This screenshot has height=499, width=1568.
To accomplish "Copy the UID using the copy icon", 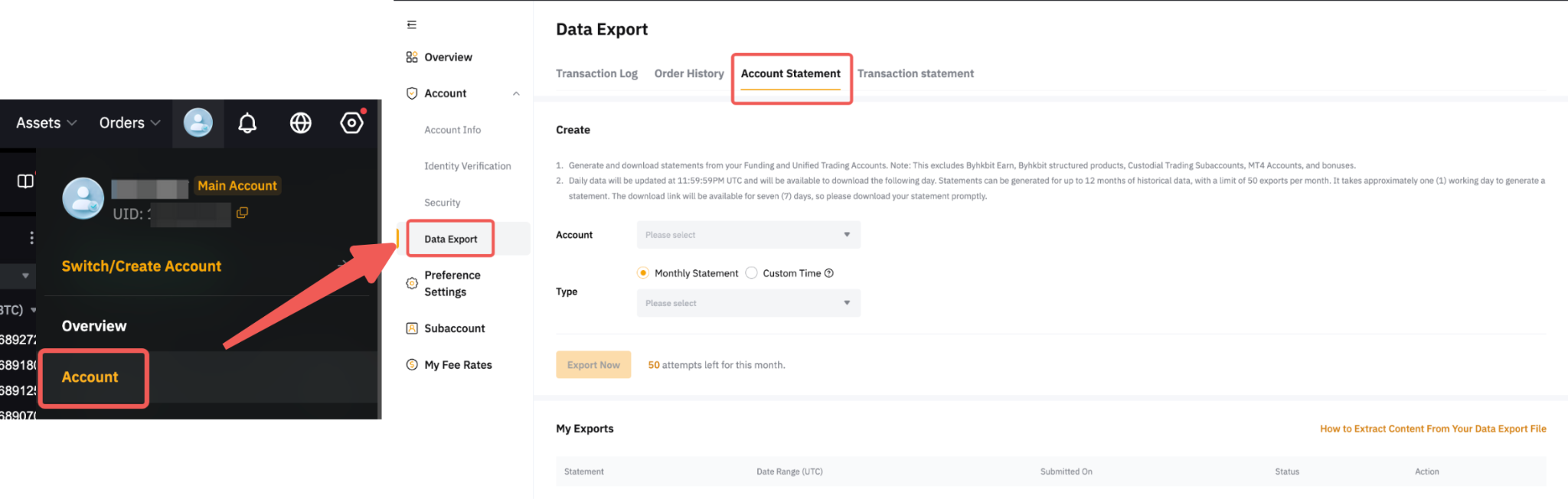I will (x=242, y=213).
